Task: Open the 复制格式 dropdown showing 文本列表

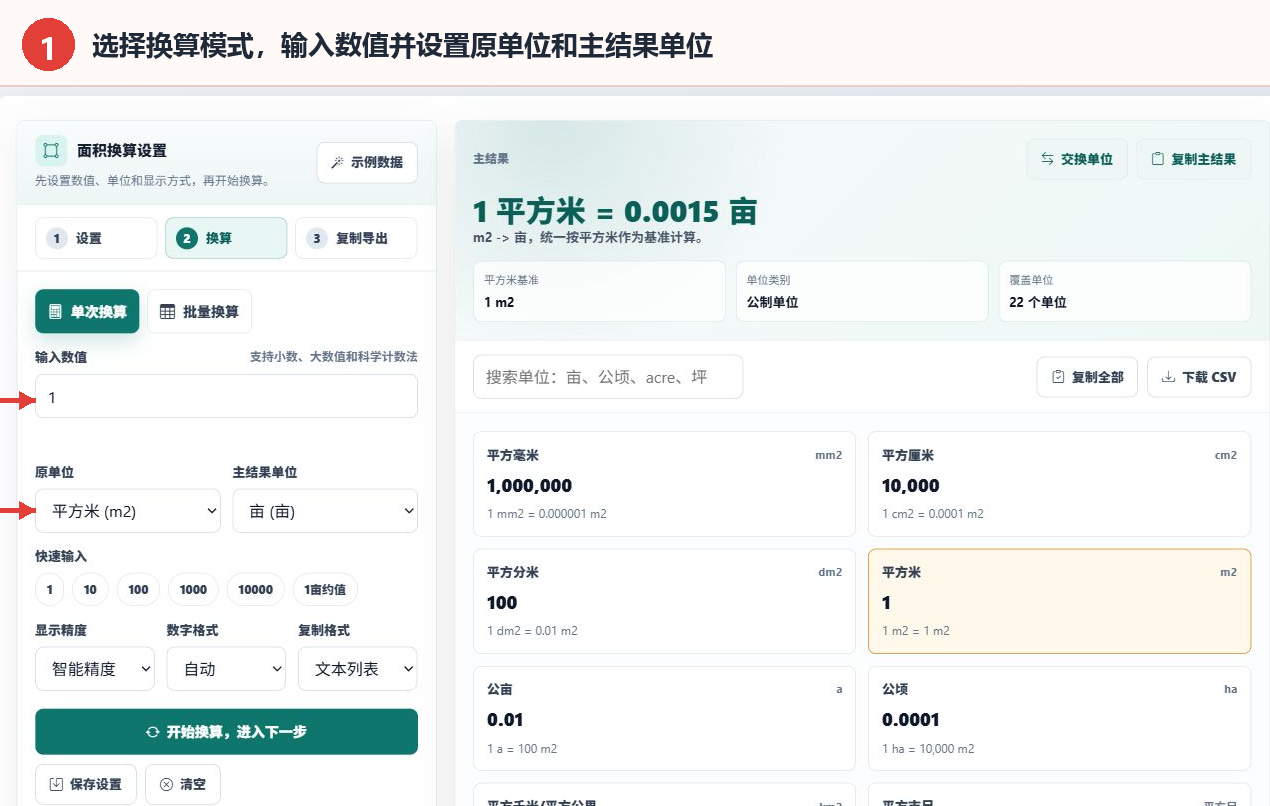Action: coord(358,669)
